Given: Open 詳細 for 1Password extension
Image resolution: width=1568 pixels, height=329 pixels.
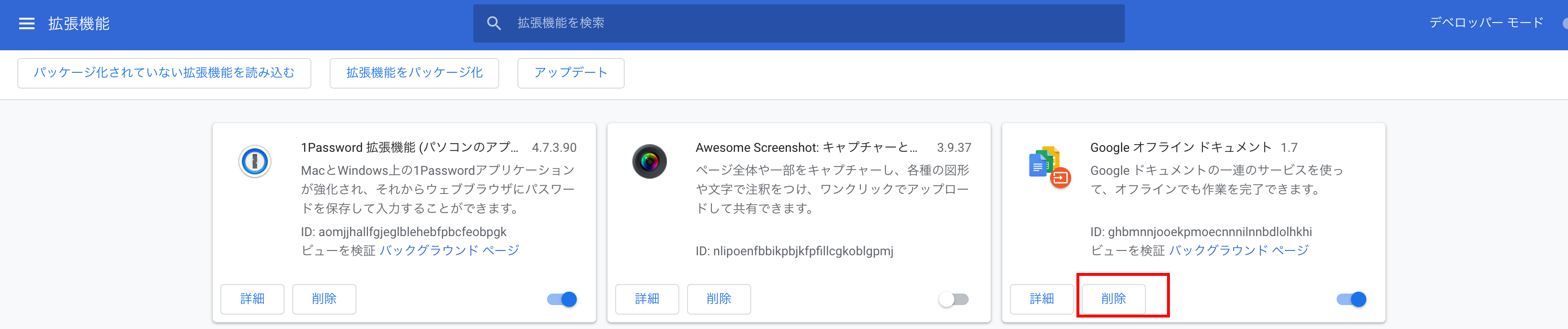Looking at the screenshot, I should (x=252, y=299).
